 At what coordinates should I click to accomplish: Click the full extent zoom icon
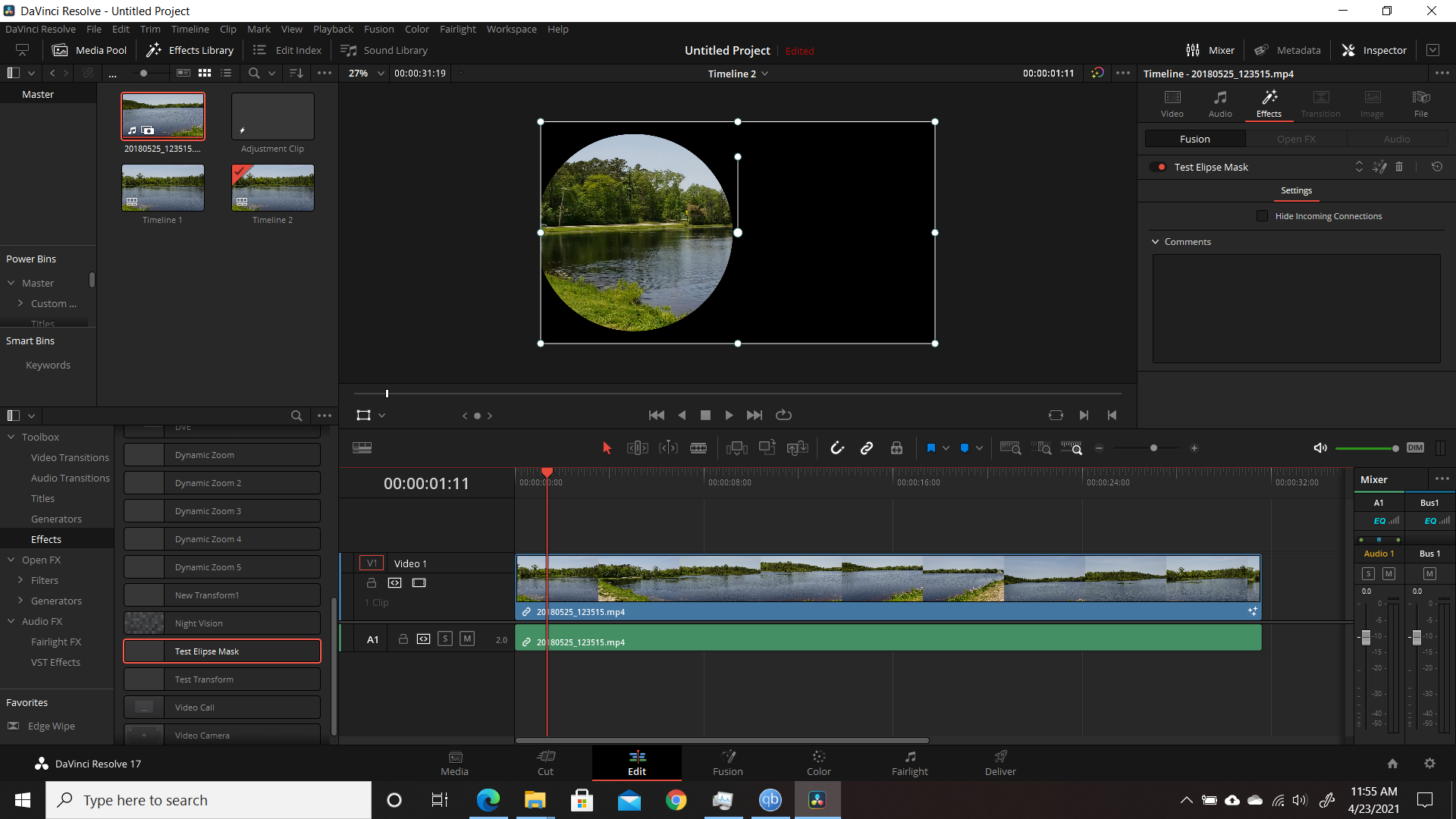pyautogui.click(x=1011, y=448)
